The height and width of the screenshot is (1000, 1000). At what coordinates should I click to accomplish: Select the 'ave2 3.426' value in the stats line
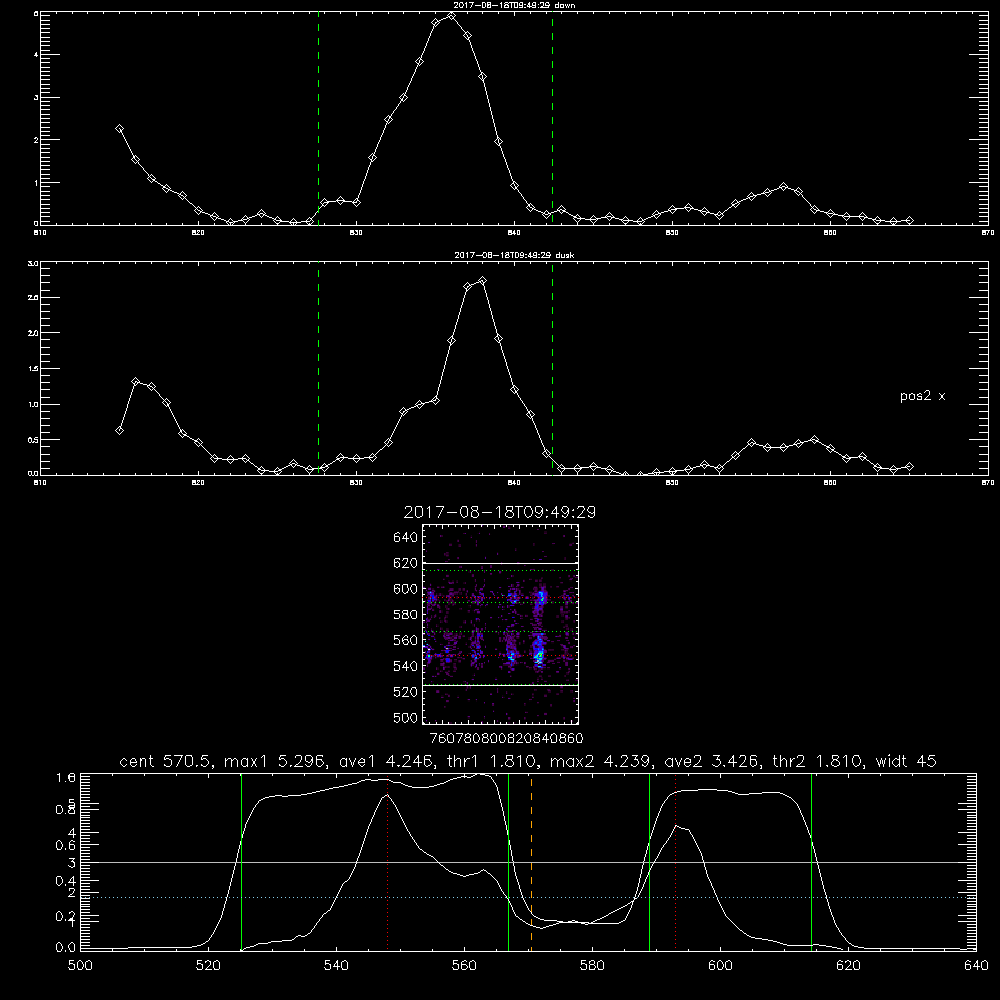tap(712, 761)
